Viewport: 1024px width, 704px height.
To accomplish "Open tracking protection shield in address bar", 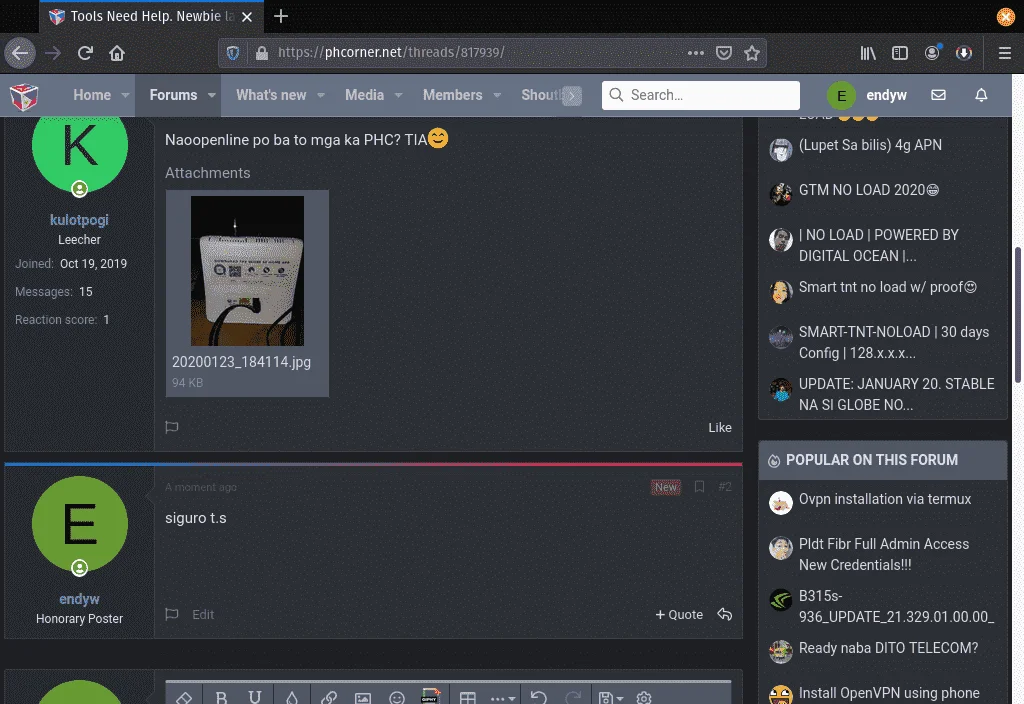I will [x=233, y=53].
